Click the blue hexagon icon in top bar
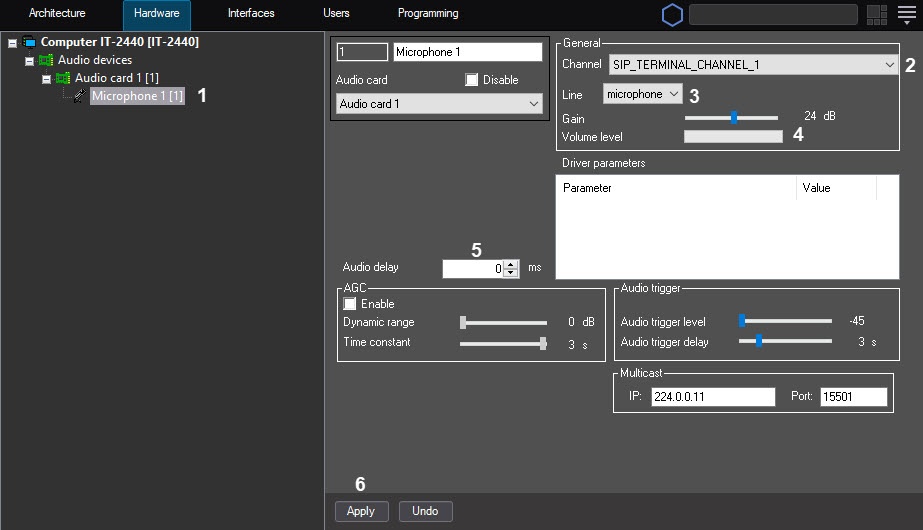Viewport: 923px width, 530px height. point(673,15)
